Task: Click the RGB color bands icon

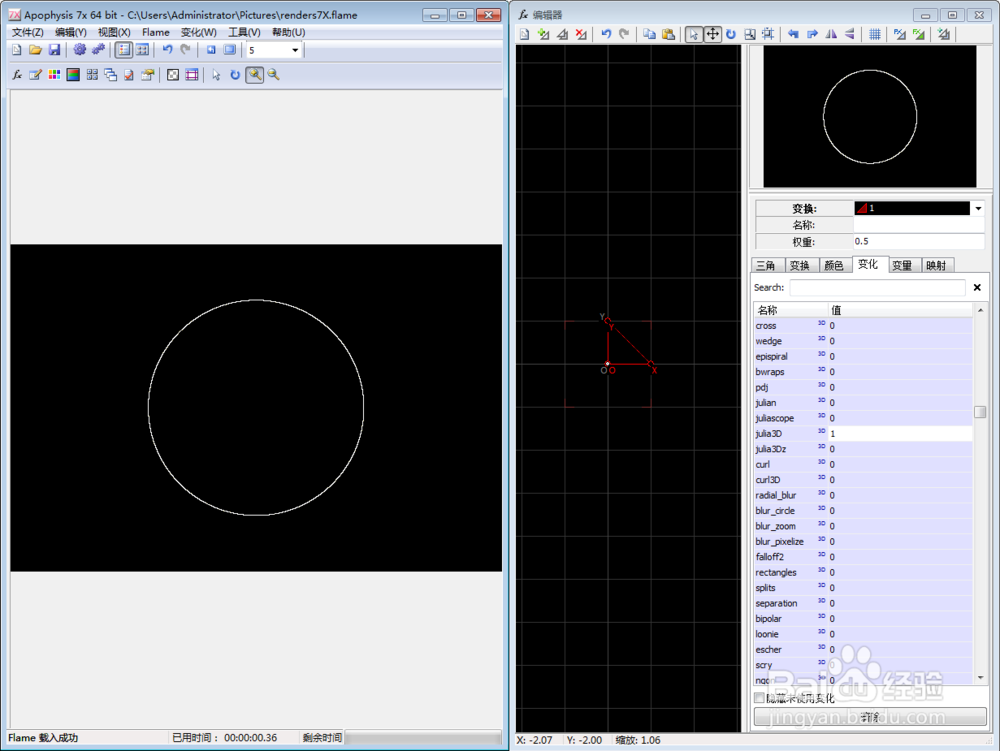Action: coord(73,75)
